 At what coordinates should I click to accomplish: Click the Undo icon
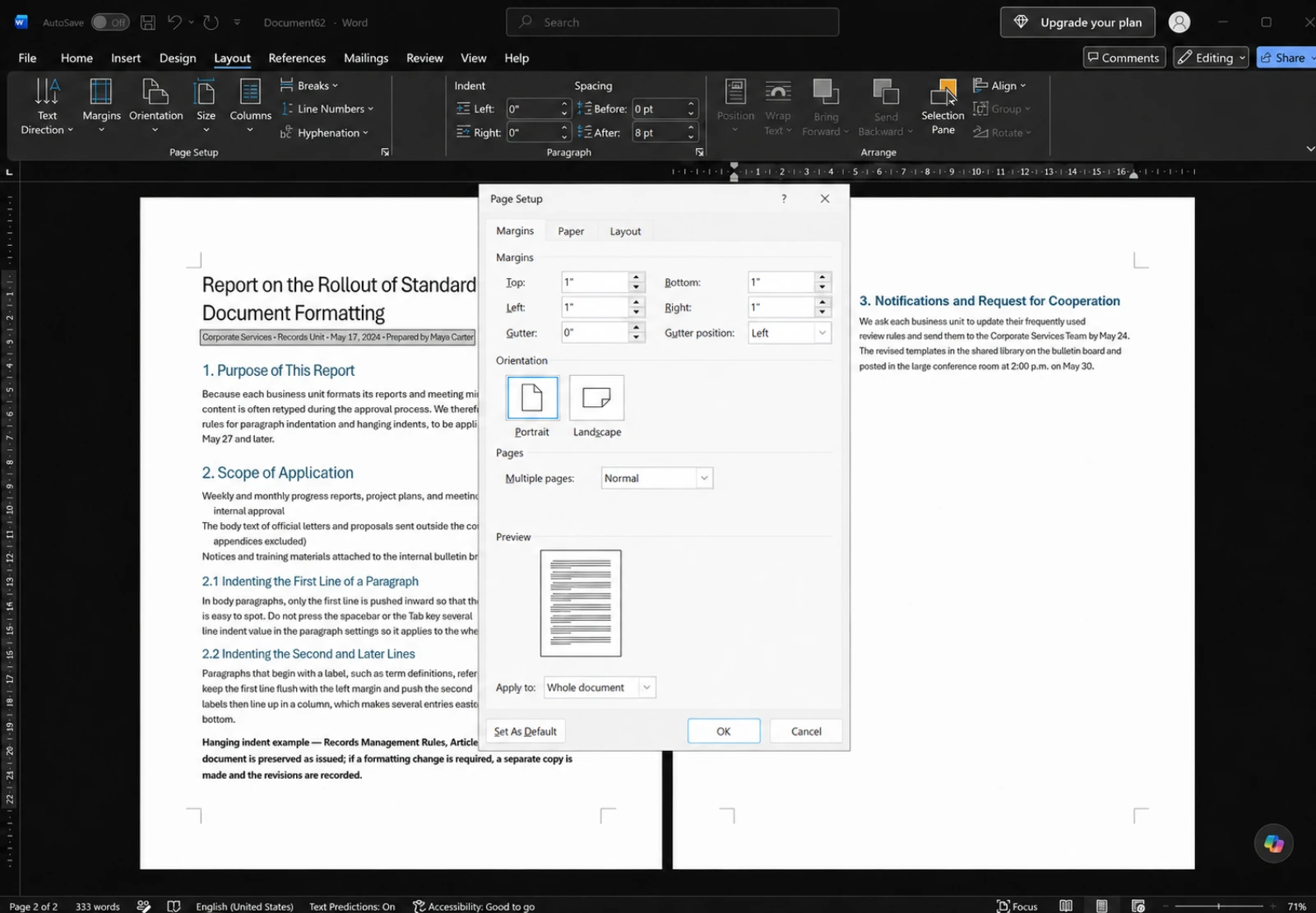click(174, 22)
